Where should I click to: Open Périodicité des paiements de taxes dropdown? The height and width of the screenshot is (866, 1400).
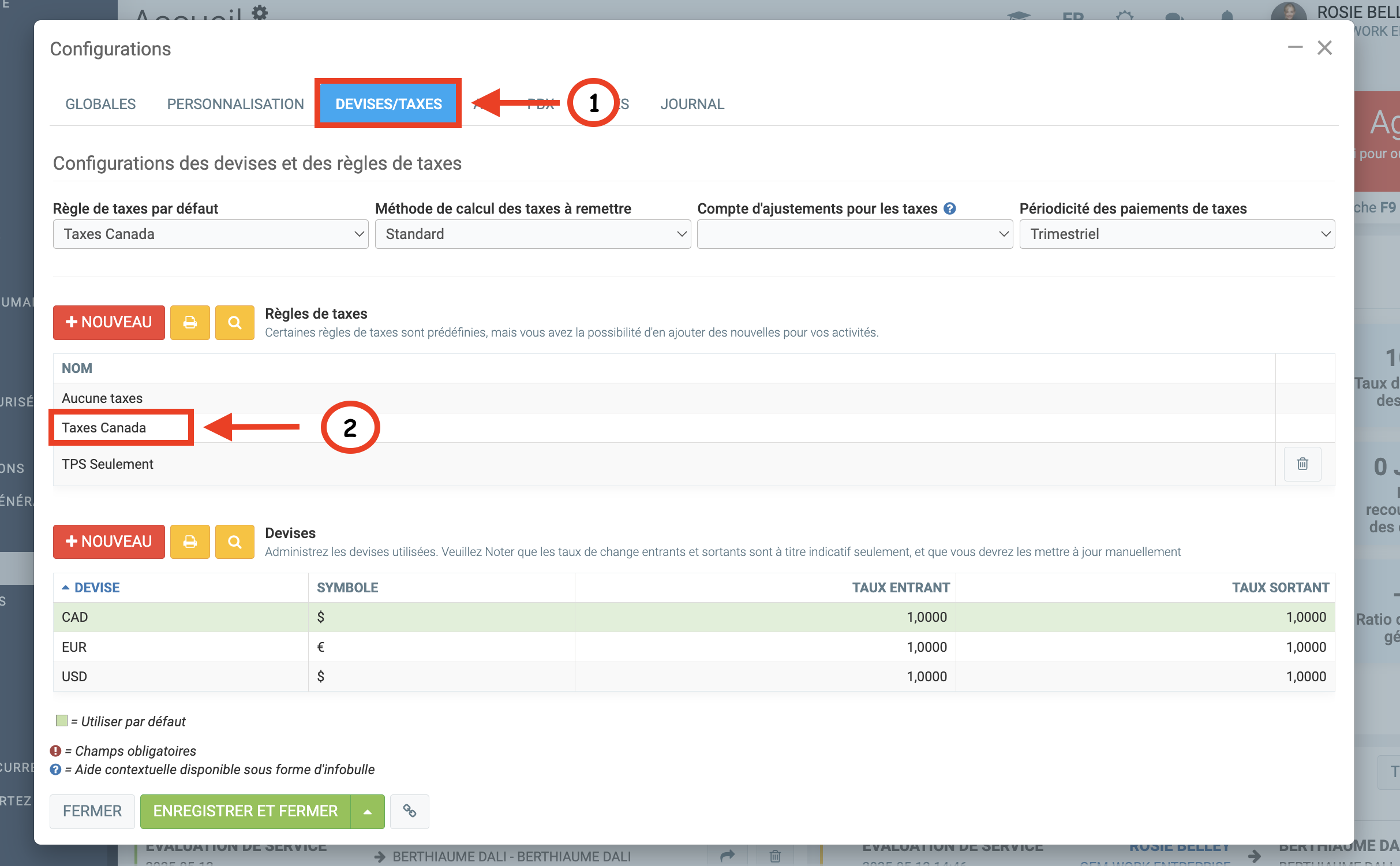(1177, 234)
